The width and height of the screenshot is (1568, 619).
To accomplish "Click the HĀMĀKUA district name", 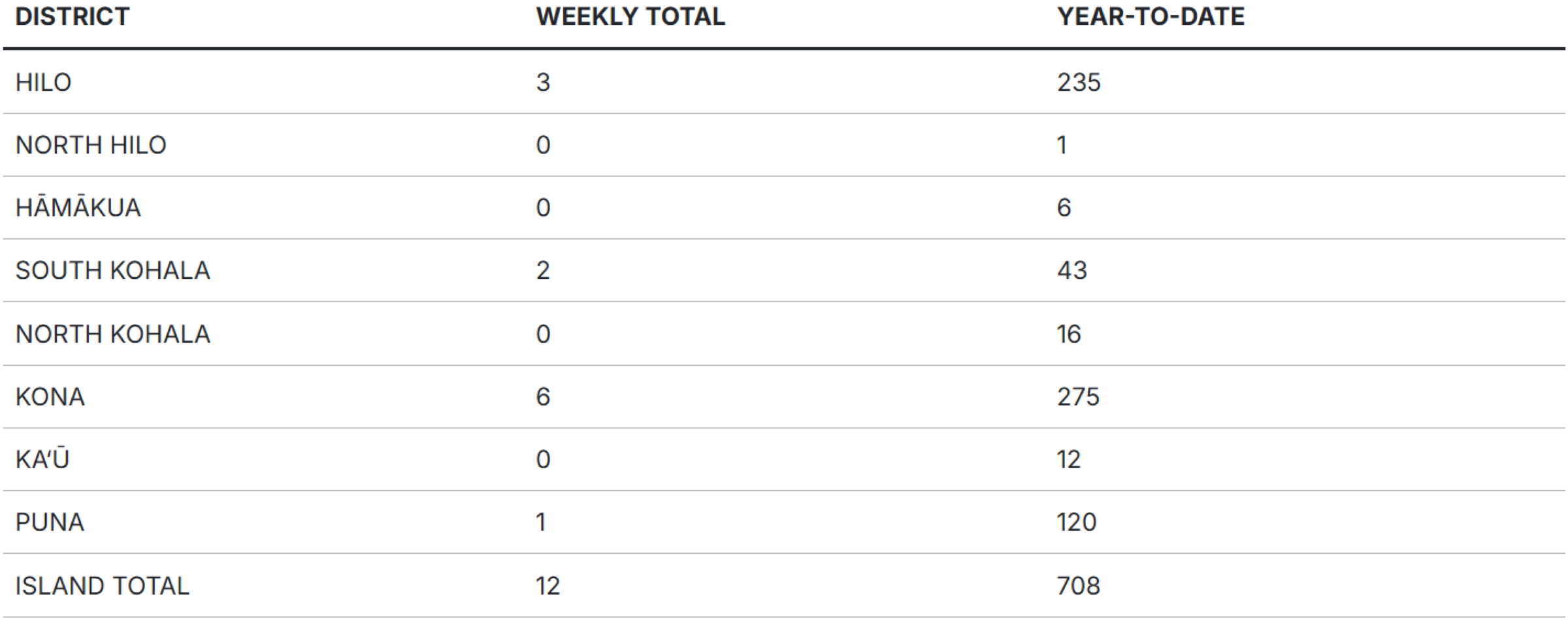I will [78, 208].
